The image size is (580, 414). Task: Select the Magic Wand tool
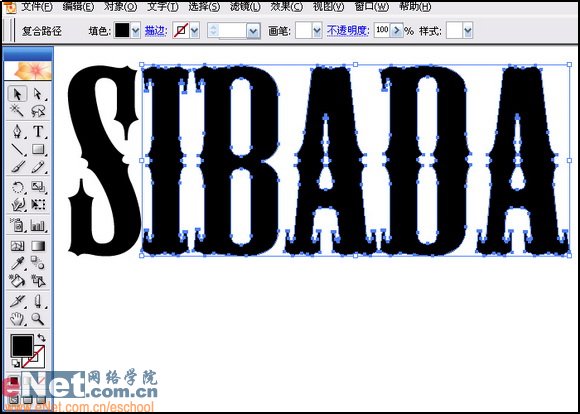point(17,110)
